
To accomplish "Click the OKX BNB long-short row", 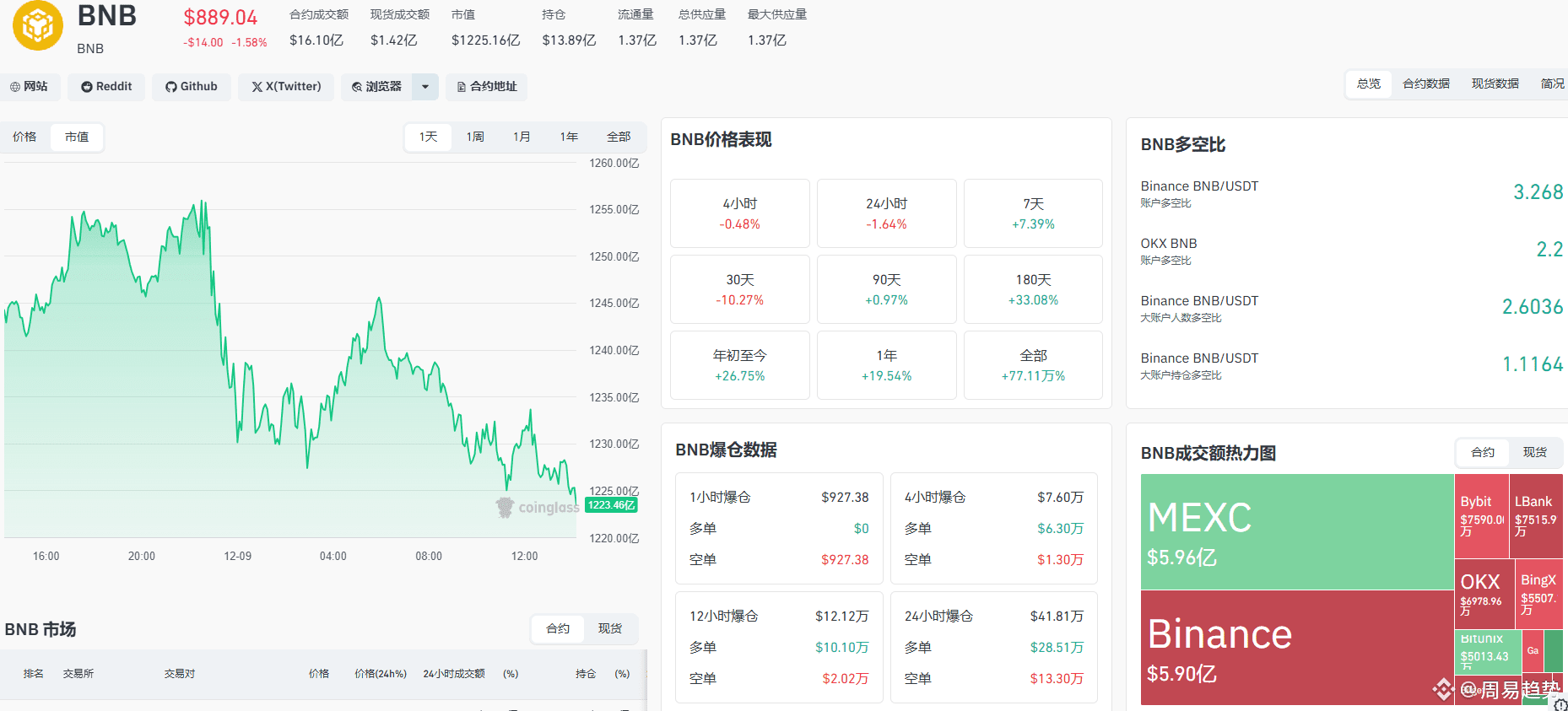I will pos(1351,250).
